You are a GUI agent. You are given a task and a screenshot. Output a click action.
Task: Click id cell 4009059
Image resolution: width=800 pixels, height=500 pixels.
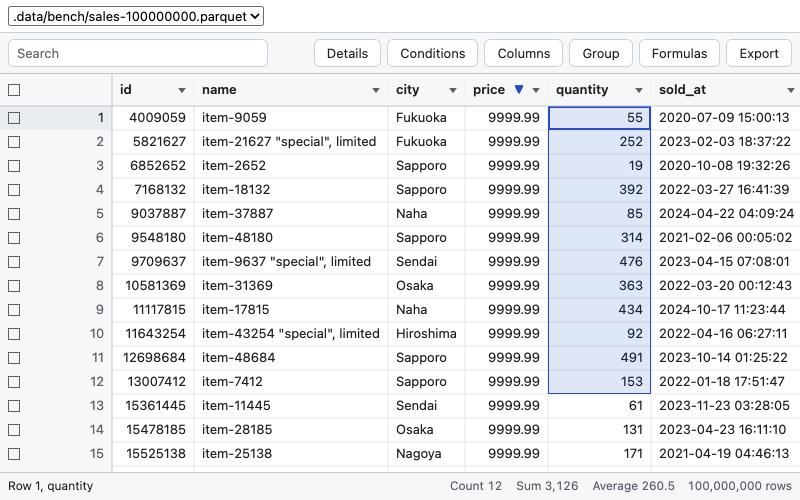click(x=153, y=118)
